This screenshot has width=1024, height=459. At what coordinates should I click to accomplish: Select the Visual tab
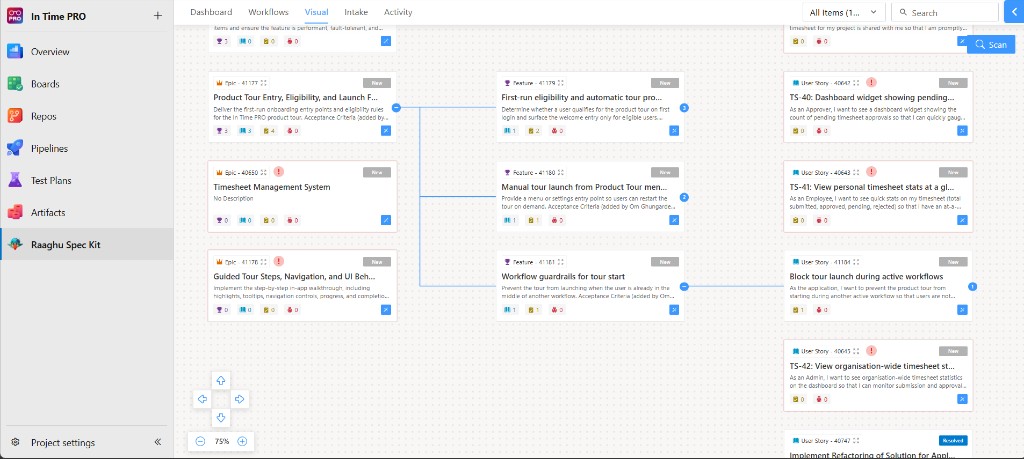(x=316, y=12)
